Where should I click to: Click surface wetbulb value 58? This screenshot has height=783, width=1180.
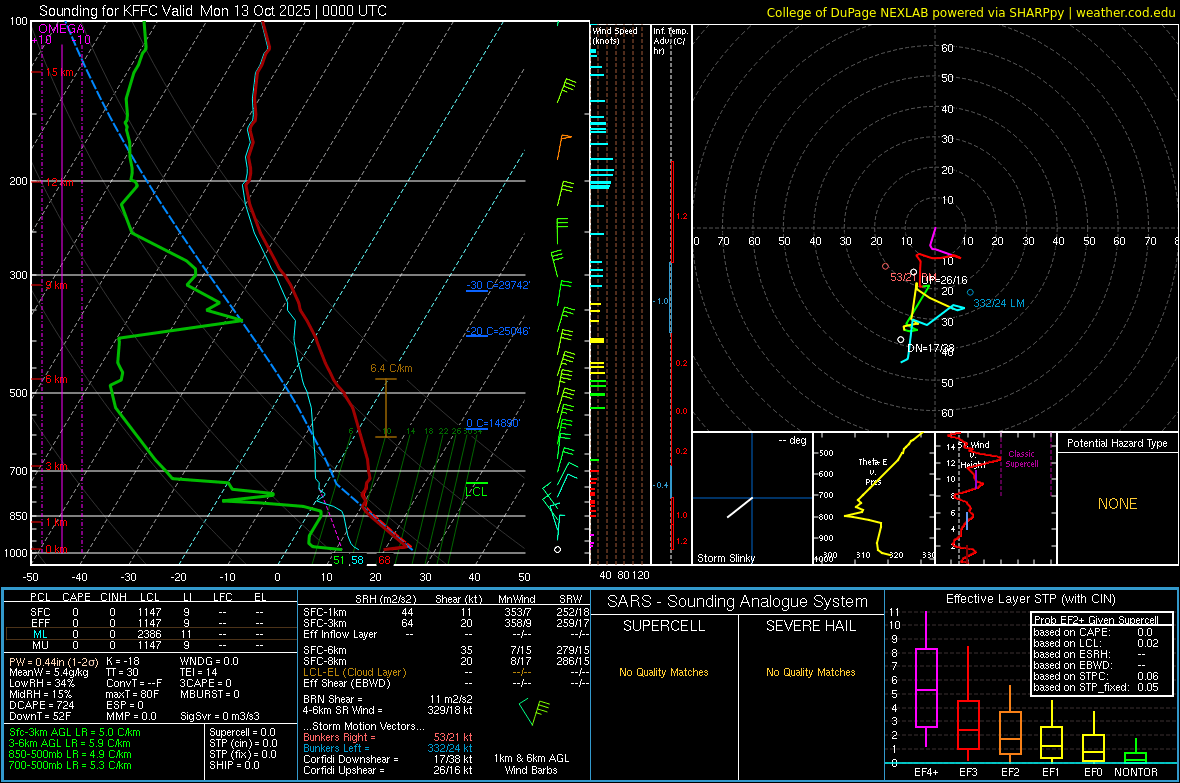(357, 560)
